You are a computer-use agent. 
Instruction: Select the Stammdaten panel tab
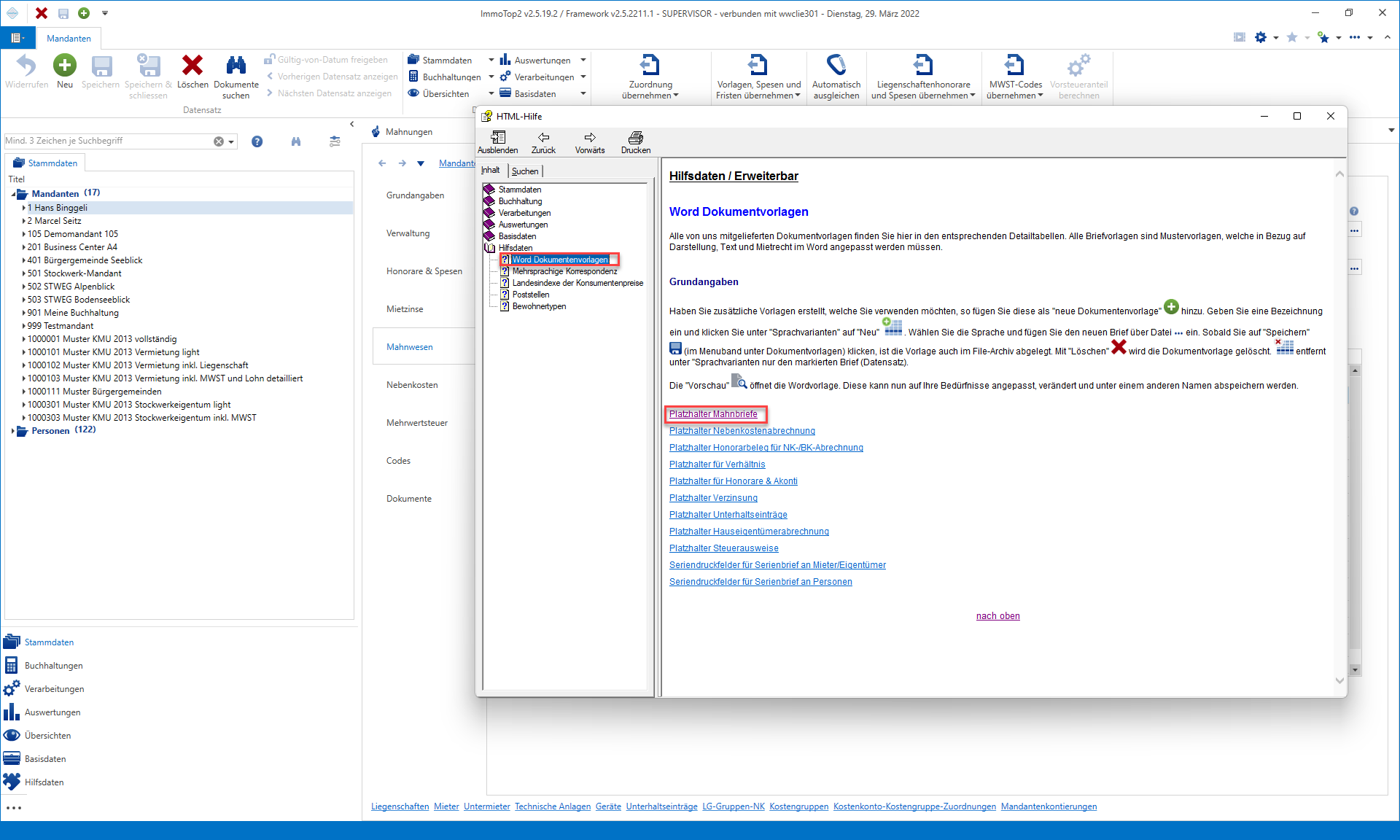pos(45,163)
